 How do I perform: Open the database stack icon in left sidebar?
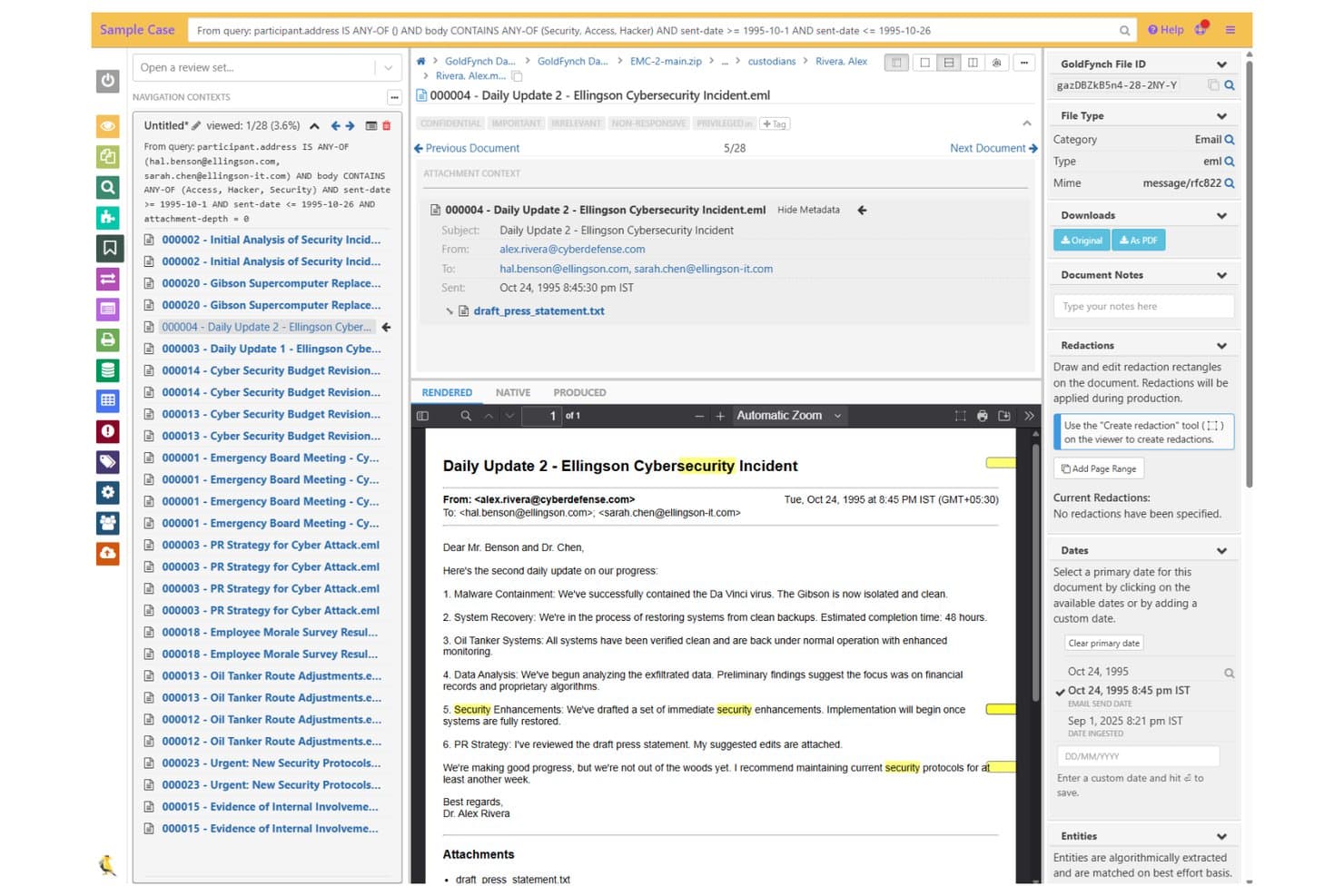coord(107,370)
